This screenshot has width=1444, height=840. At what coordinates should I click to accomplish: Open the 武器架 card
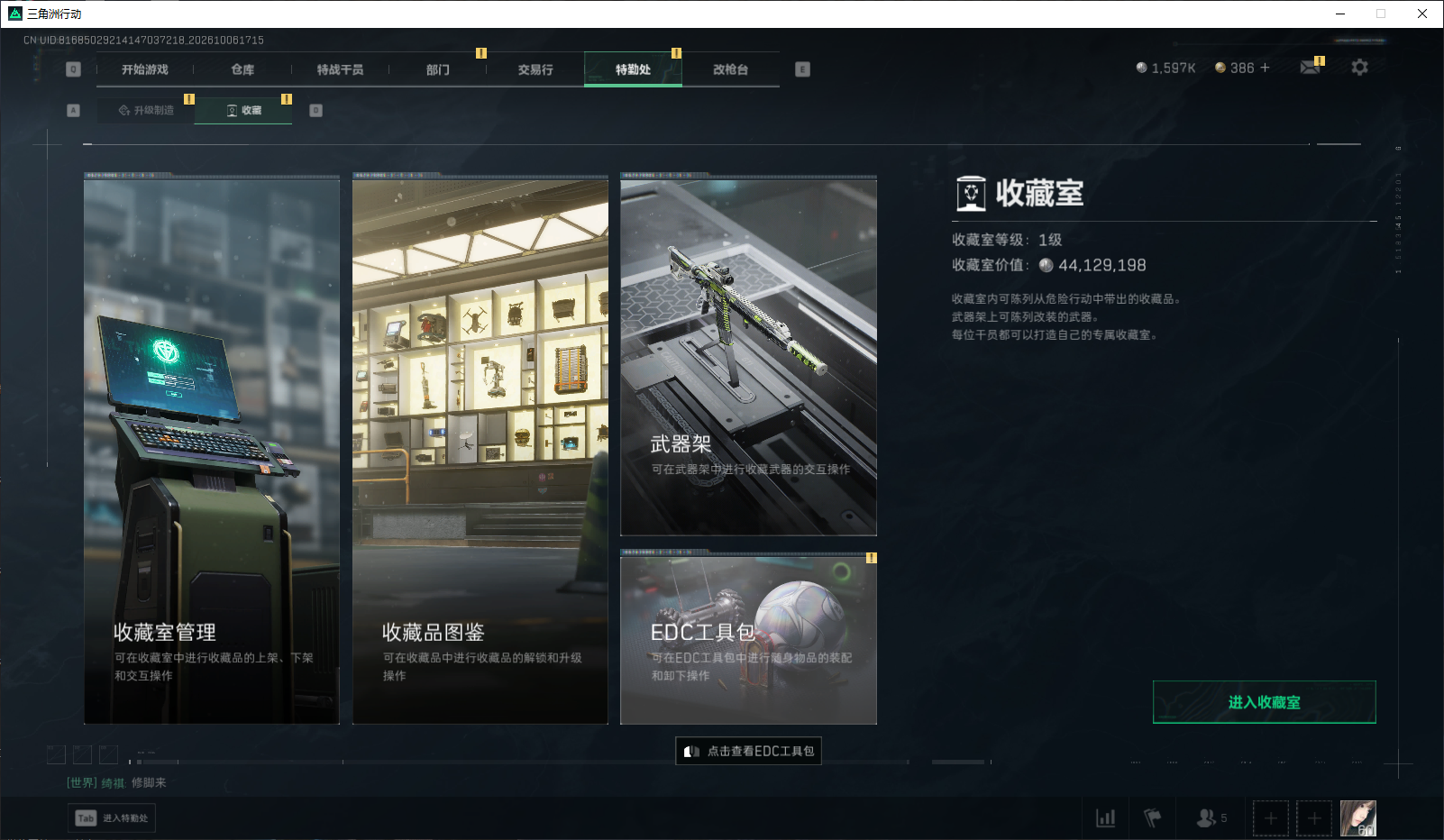click(748, 357)
